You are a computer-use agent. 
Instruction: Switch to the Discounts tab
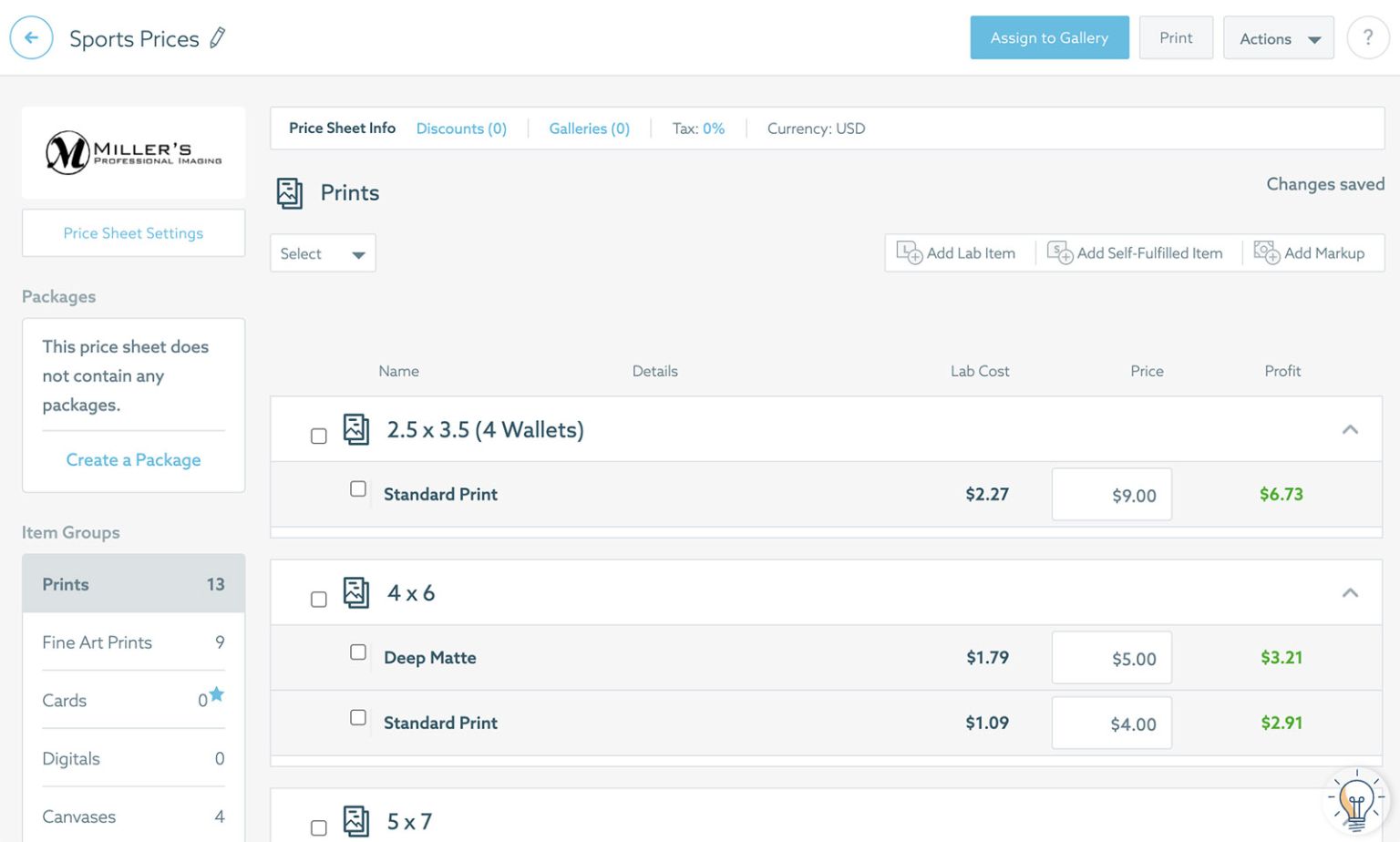tap(461, 128)
